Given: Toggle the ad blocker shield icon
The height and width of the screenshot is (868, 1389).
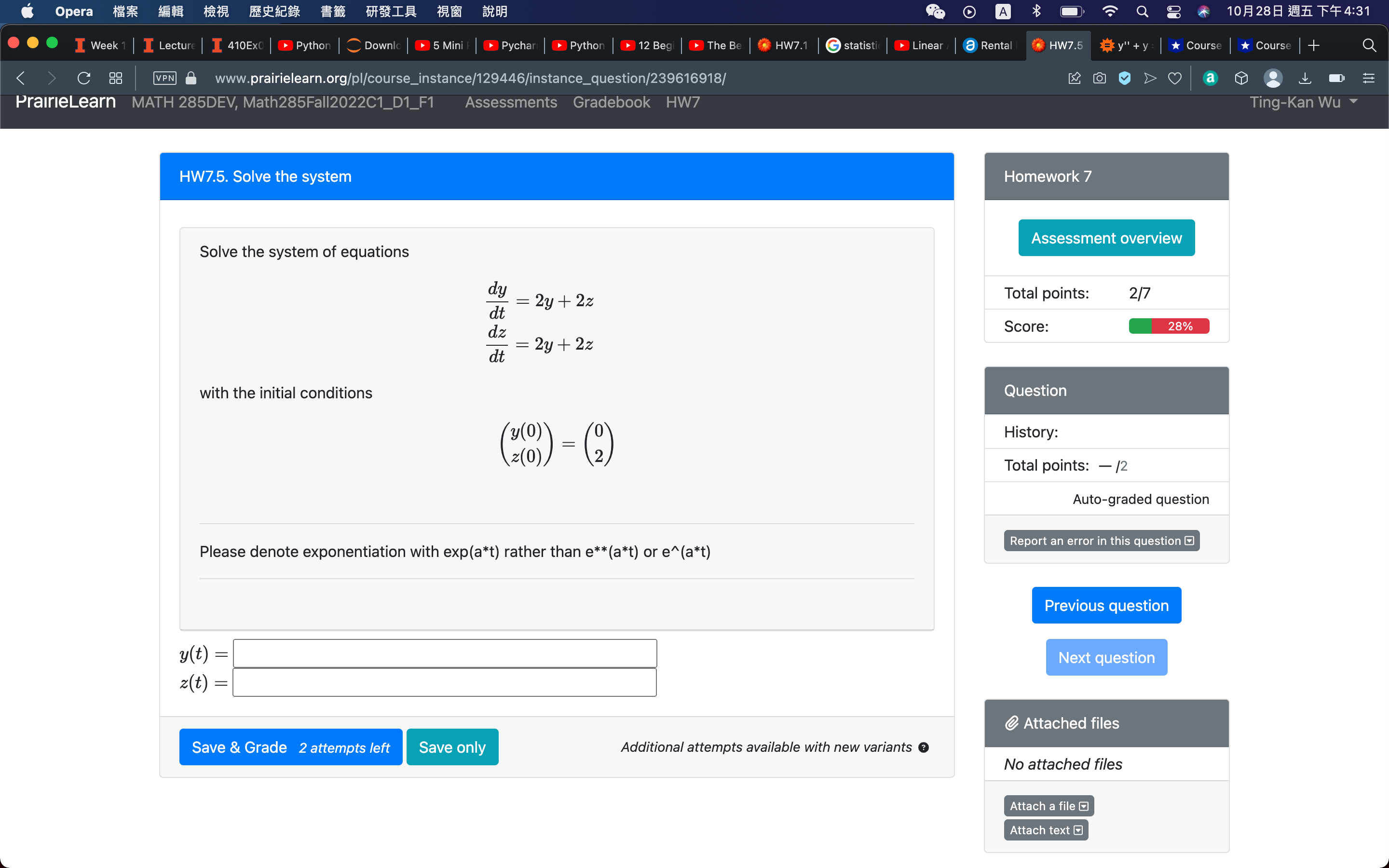Looking at the screenshot, I should click(x=1124, y=78).
